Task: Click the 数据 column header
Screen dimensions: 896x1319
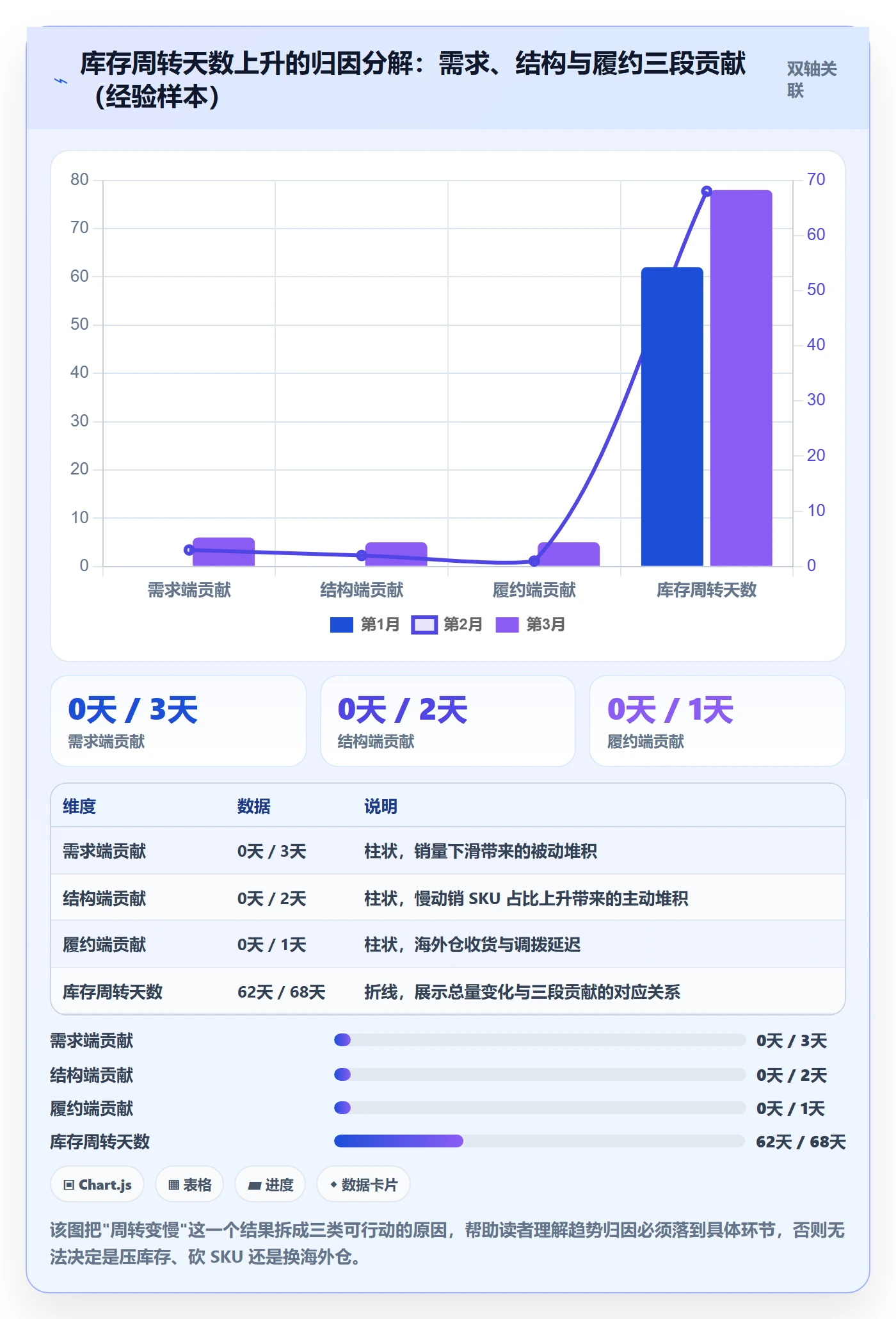Action: (254, 806)
